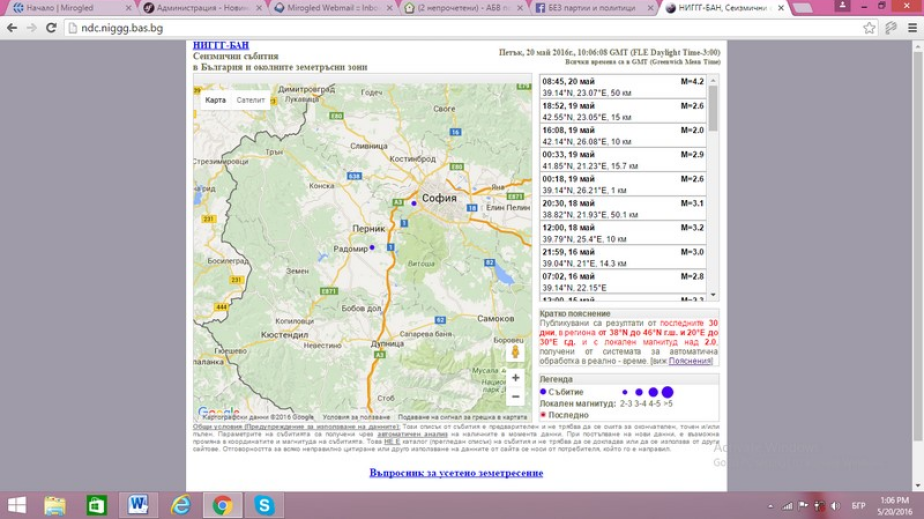Viewport: 924px width, 519px height.
Task: Switch map to Сателит view
Action: pos(251,100)
